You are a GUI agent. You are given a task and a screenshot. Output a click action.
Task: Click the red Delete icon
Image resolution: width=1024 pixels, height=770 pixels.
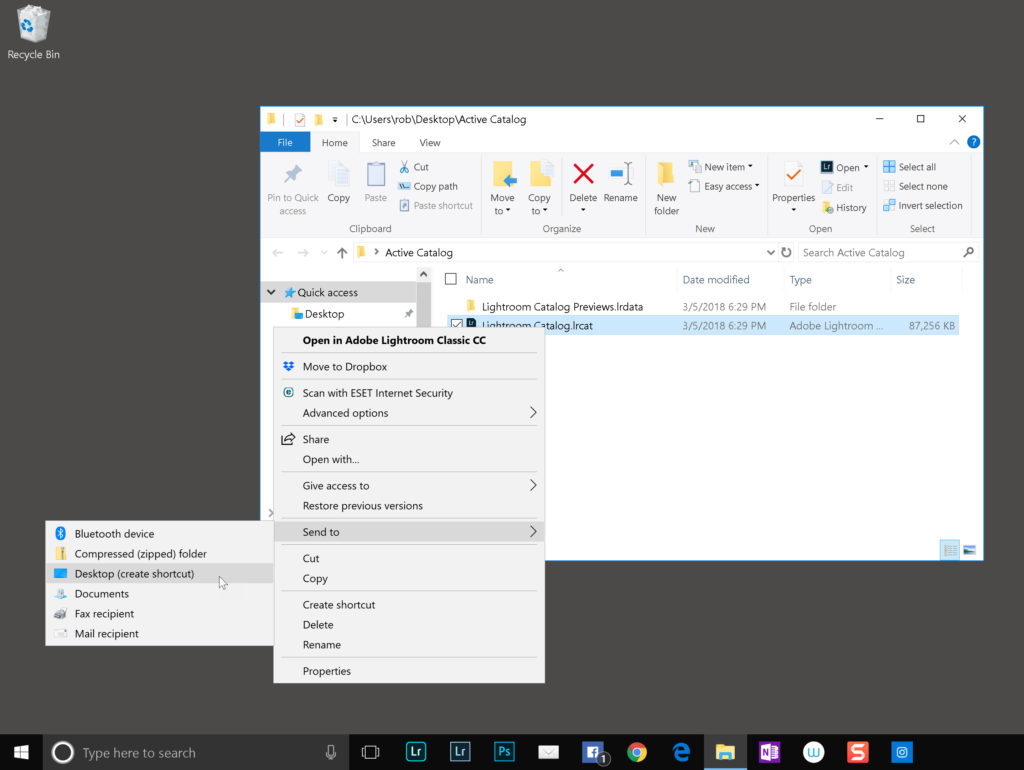point(583,174)
